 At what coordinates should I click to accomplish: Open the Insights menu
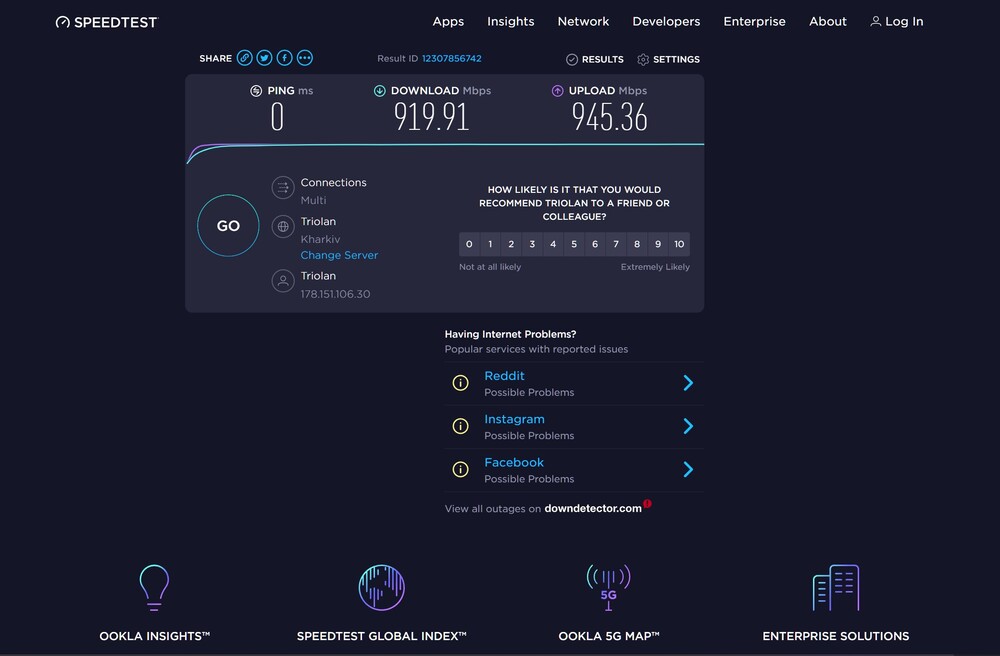(x=511, y=22)
